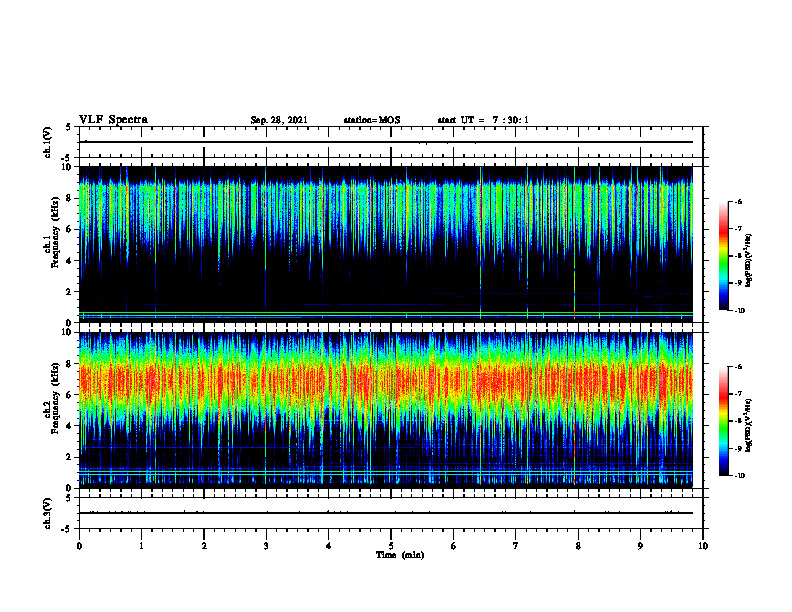Click the "-7" label on ch.2 colorbar
Viewport: 792px width, 612px height.
tap(738, 394)
